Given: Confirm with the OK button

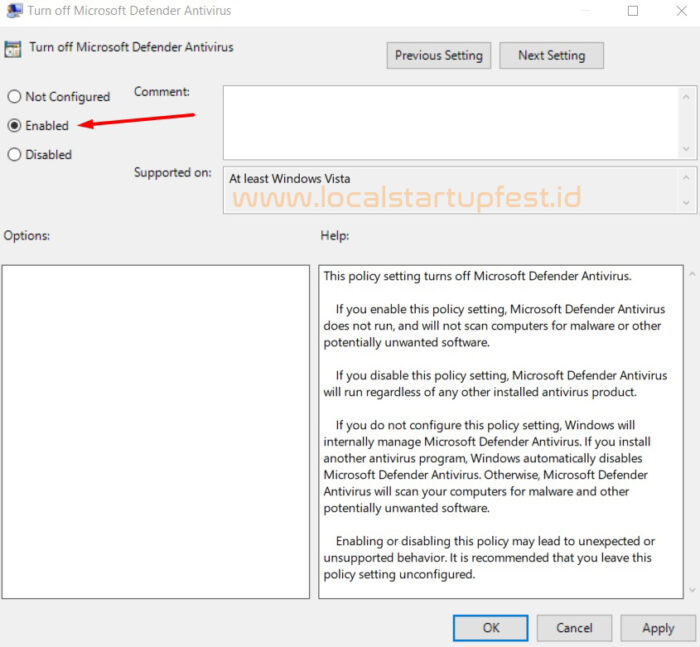Looking at the screenshot, I should pyautogui.click(x=491, y=628).
